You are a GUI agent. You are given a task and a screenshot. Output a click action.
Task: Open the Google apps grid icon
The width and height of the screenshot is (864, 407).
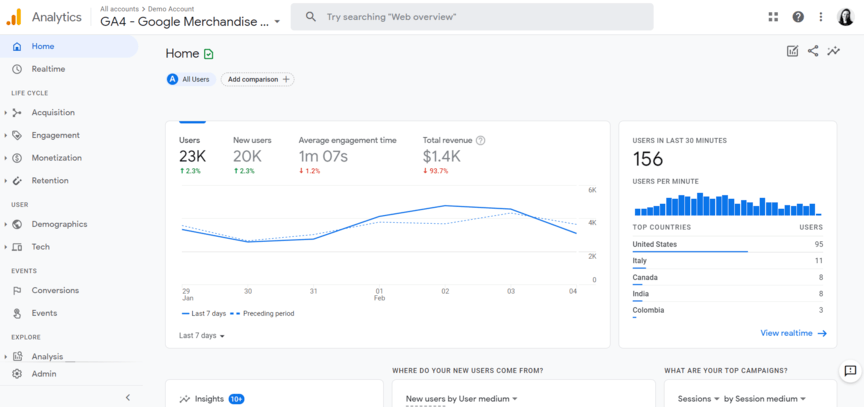773,17
